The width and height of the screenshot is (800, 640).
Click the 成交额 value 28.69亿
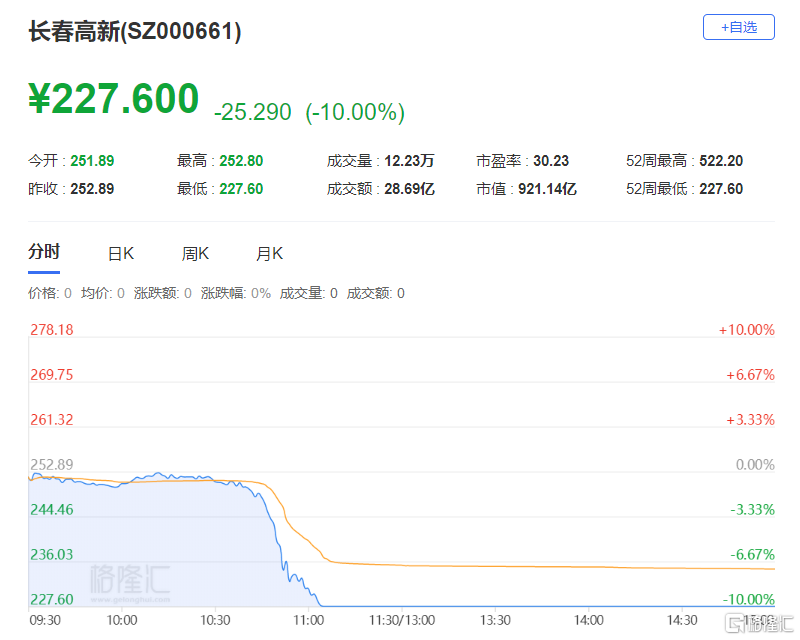pyautogui.click(x=409, y=189)
